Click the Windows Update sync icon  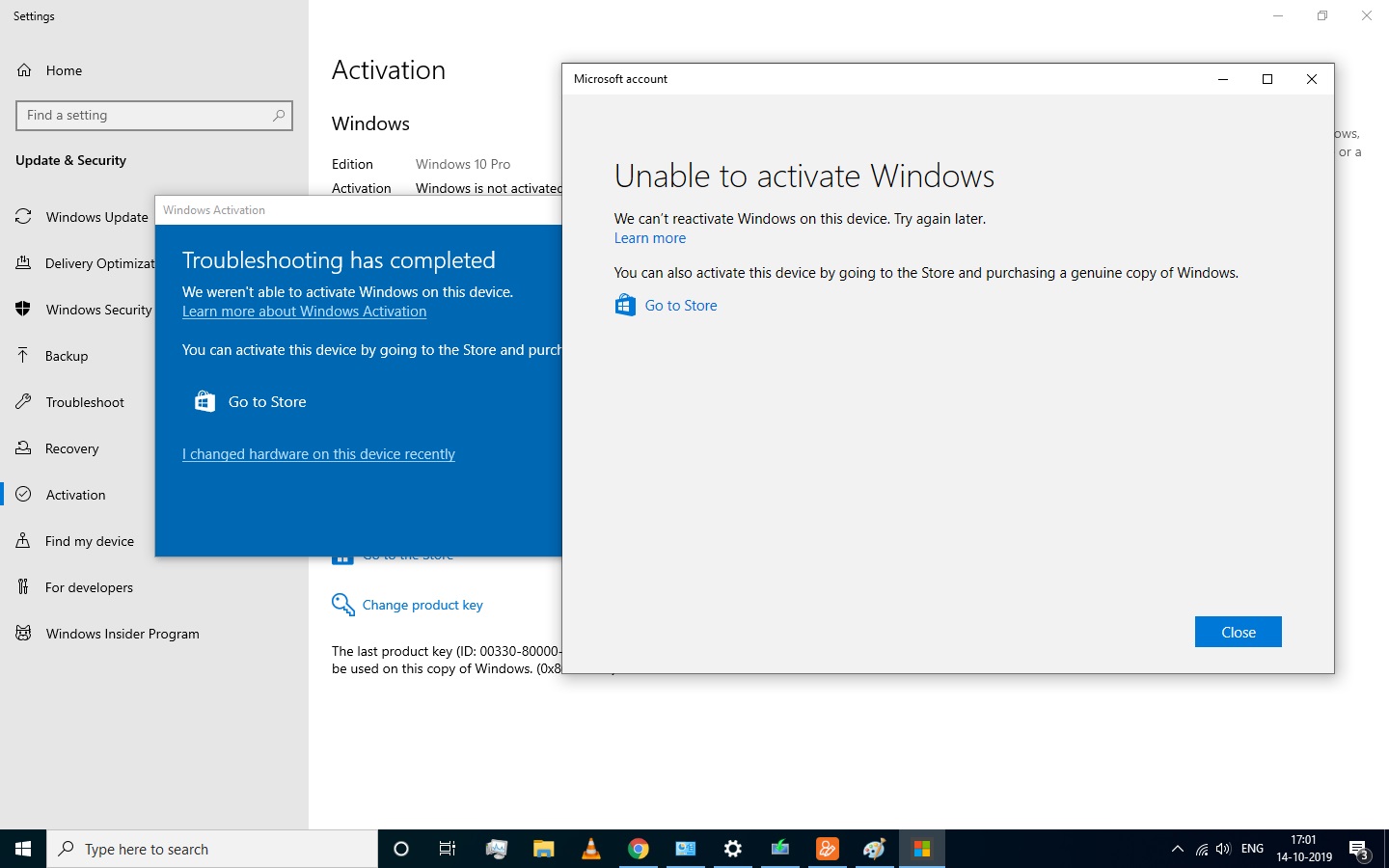(x=24, y=217)
